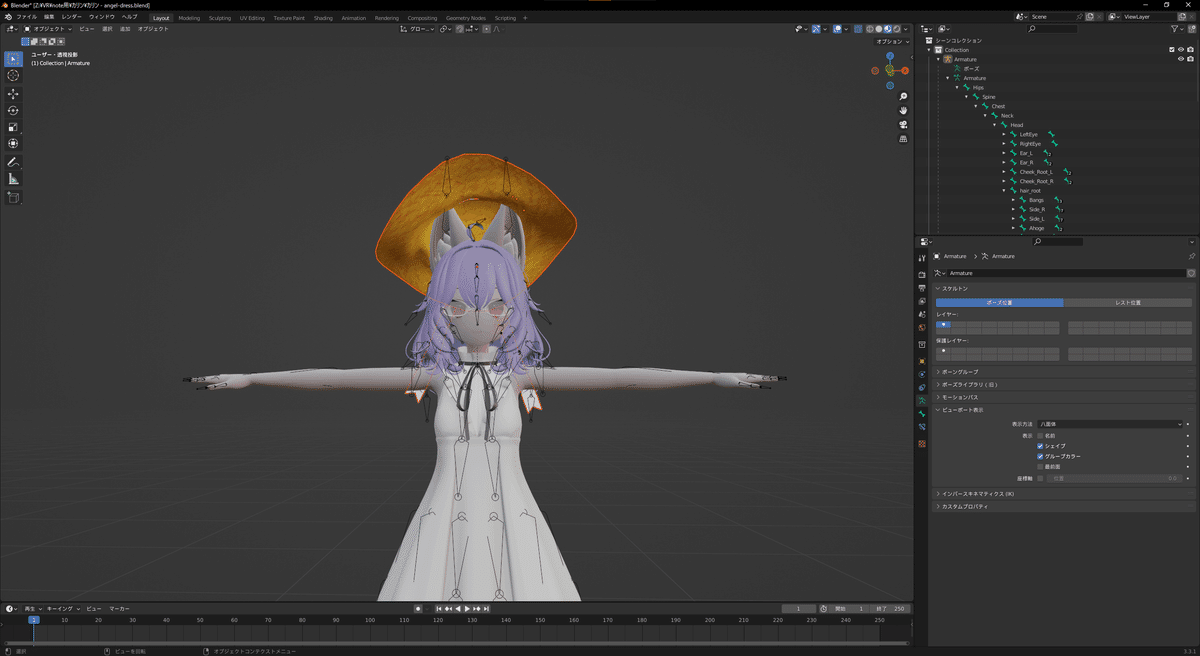The width and height of the screenshot is (1200, 656).
Task: Select the Scale tool
Action: tap(13, 127)
